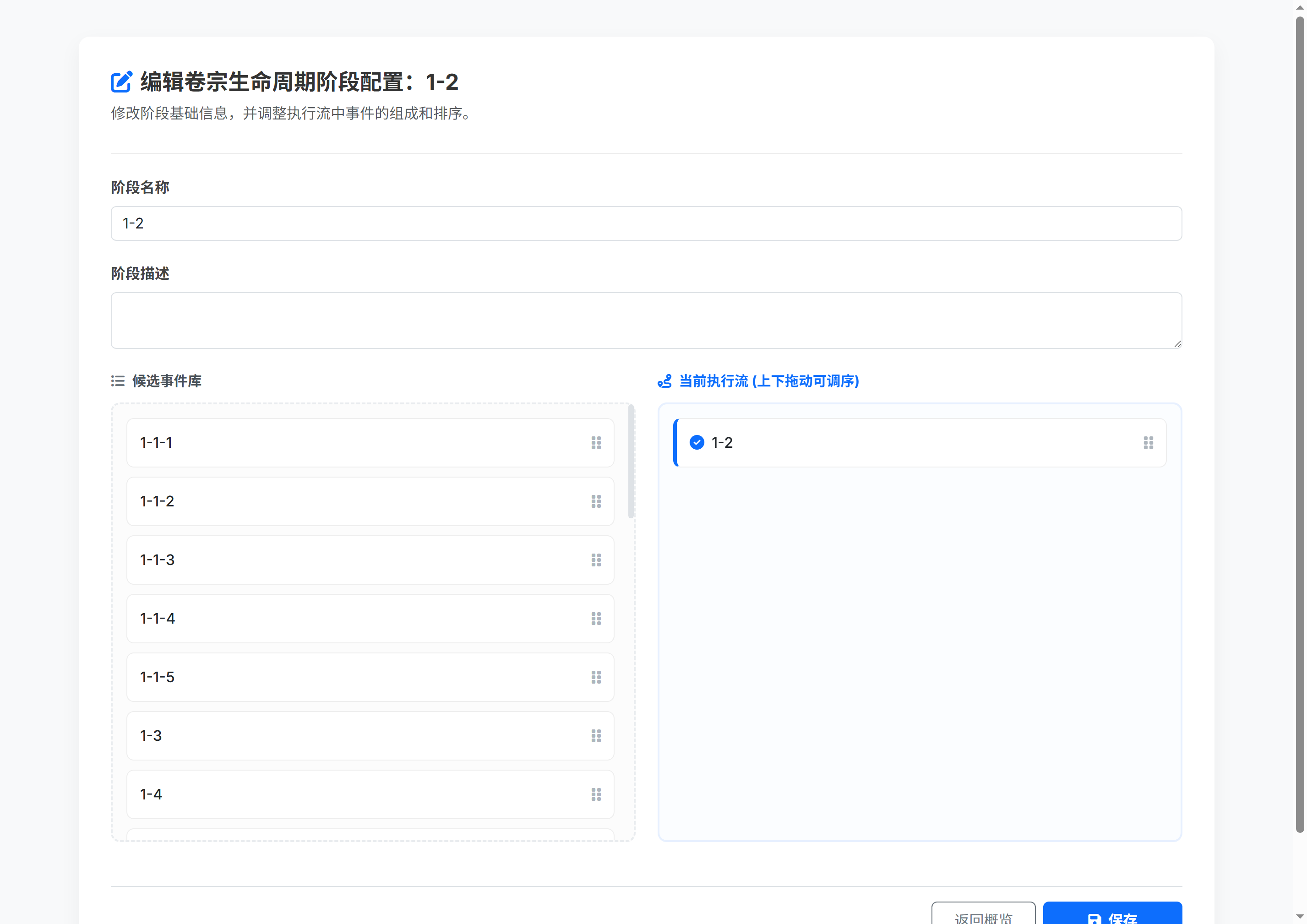The width and height of the screenshot is (1307, 924).
Task: Click drag handle icon of event 1-1-5
Action: 596,678
